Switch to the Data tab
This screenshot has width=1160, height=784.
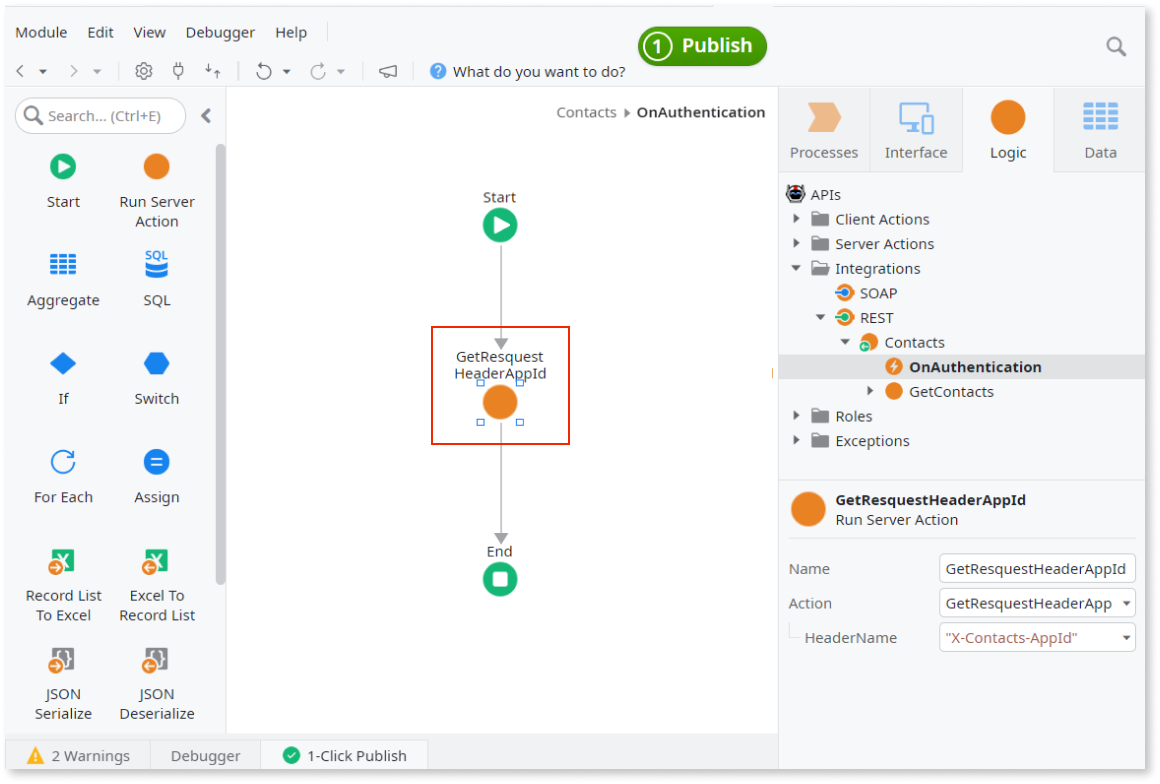tap(1100, 130)
